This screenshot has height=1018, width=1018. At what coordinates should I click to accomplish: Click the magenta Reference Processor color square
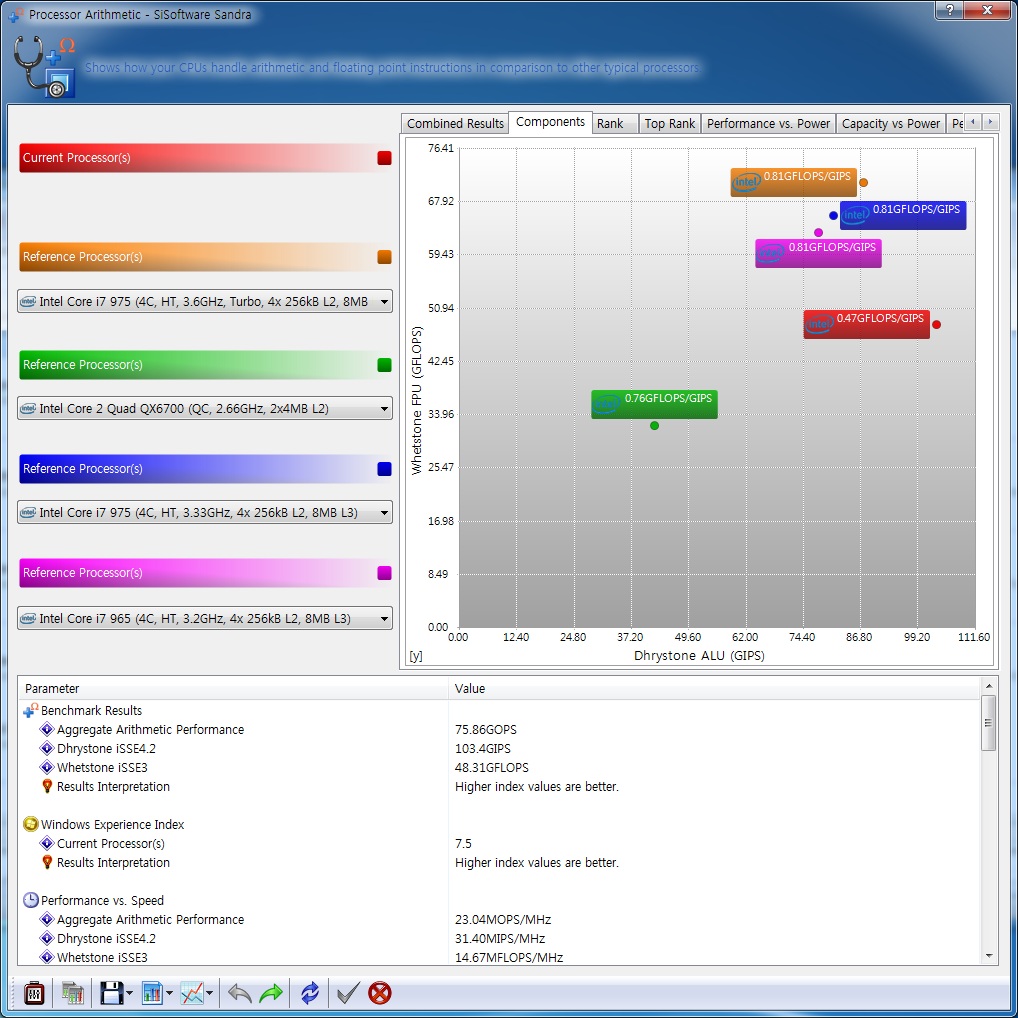coord(384,573)
